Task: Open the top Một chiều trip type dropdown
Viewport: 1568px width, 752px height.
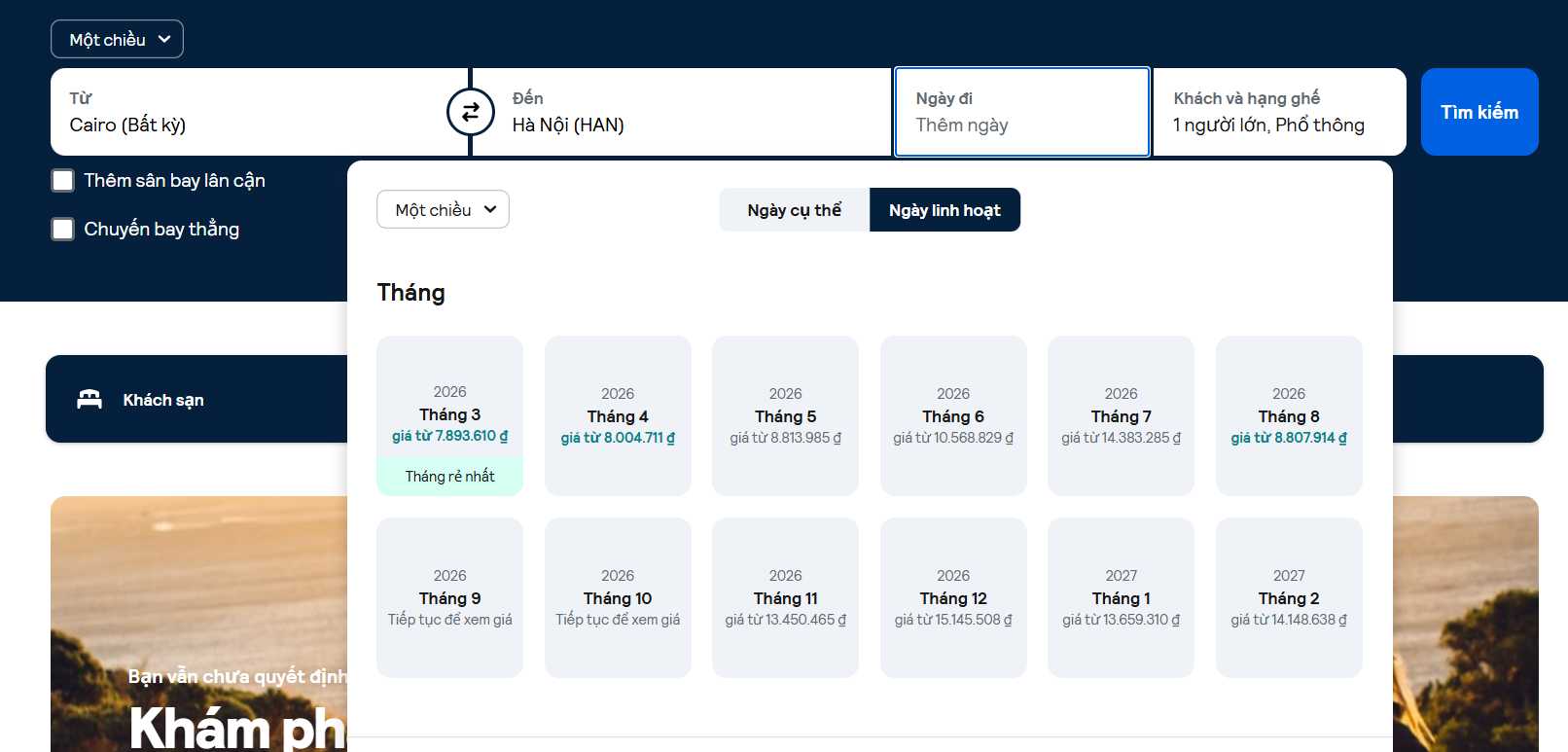Action: [x=117, y=39]
